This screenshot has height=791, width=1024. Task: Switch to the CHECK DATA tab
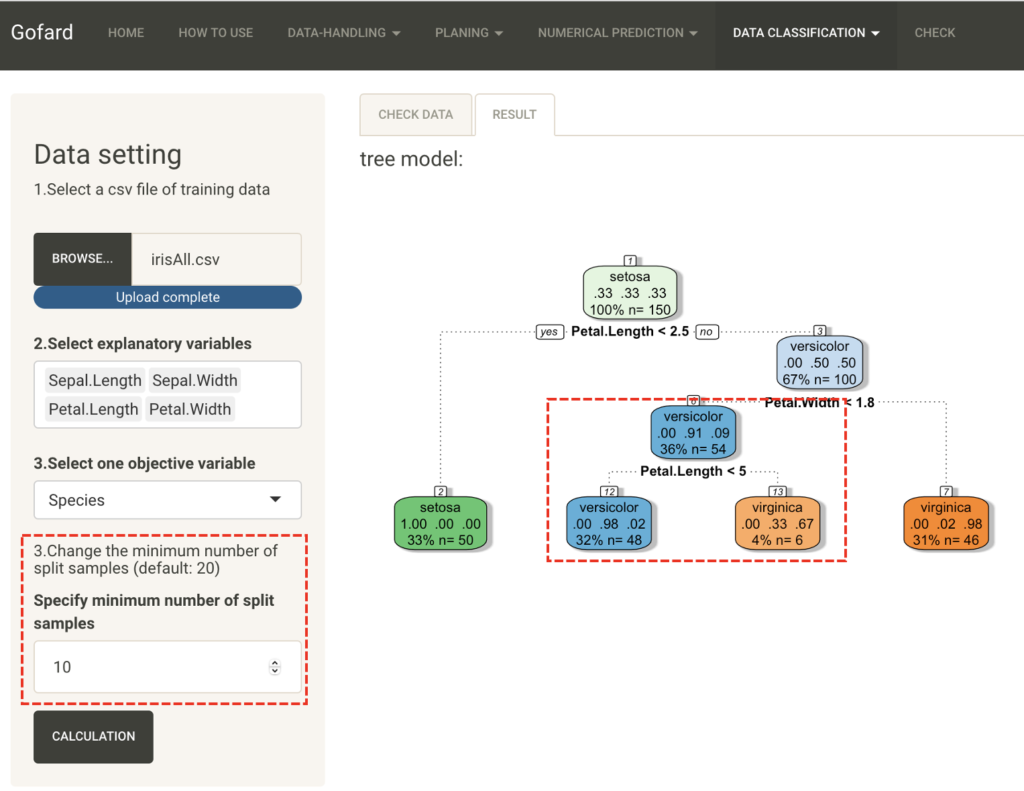click(415, 115)
